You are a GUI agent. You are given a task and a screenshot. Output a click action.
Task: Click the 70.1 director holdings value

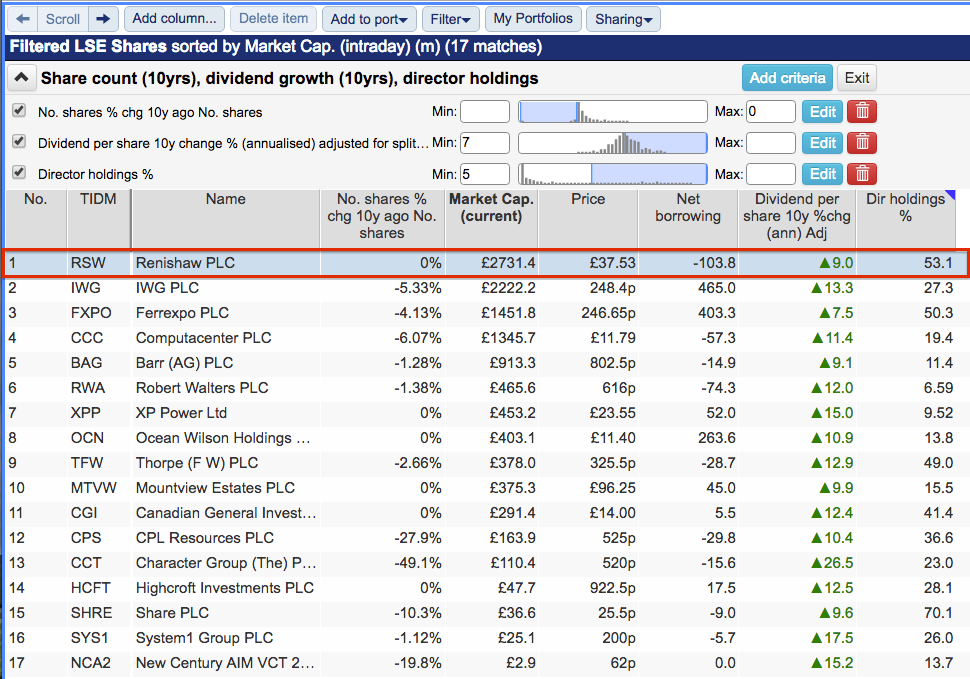coord(938,613)
